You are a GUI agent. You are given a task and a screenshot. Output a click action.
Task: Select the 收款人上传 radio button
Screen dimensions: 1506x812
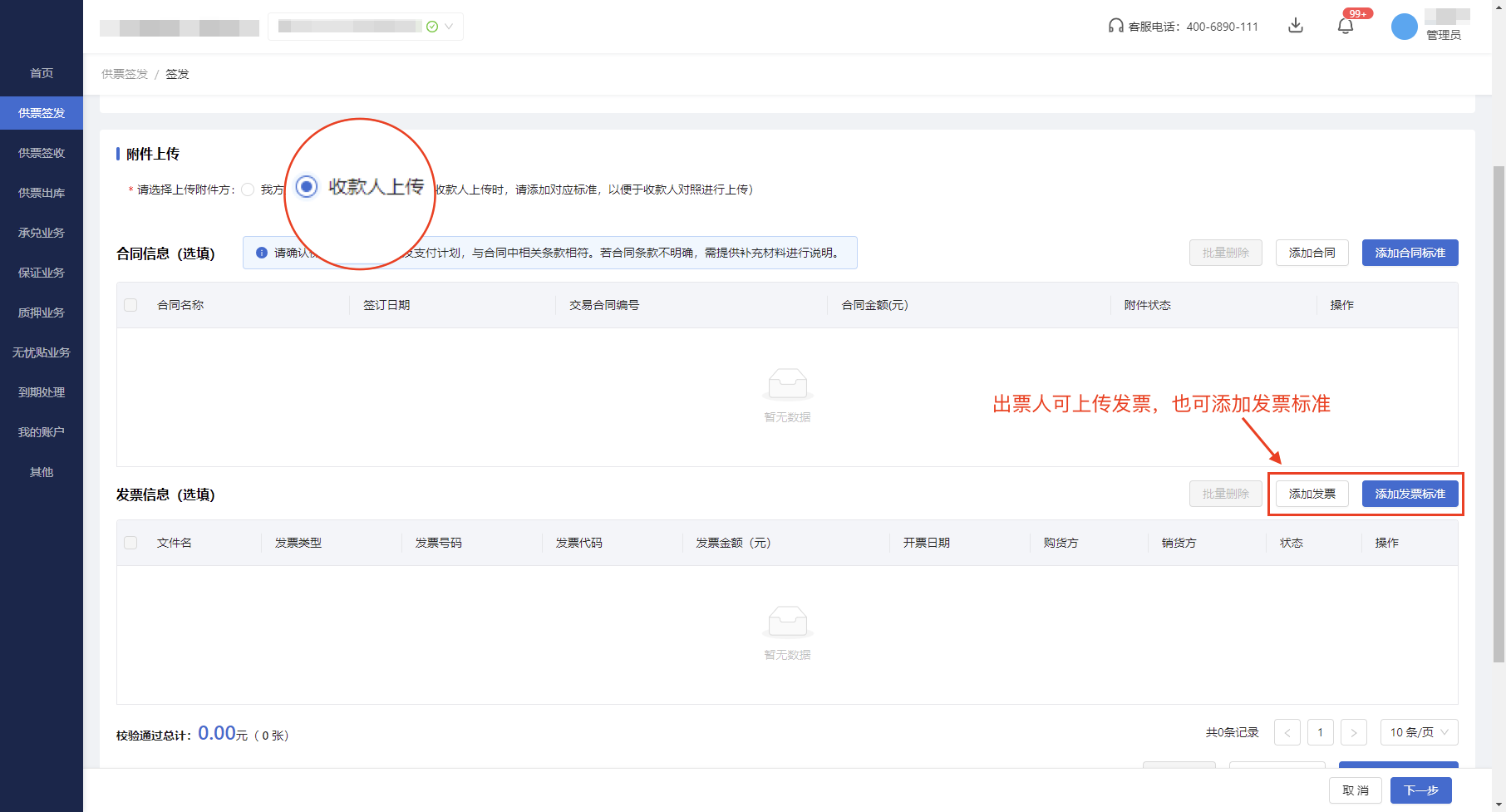(x=306, y=187)
